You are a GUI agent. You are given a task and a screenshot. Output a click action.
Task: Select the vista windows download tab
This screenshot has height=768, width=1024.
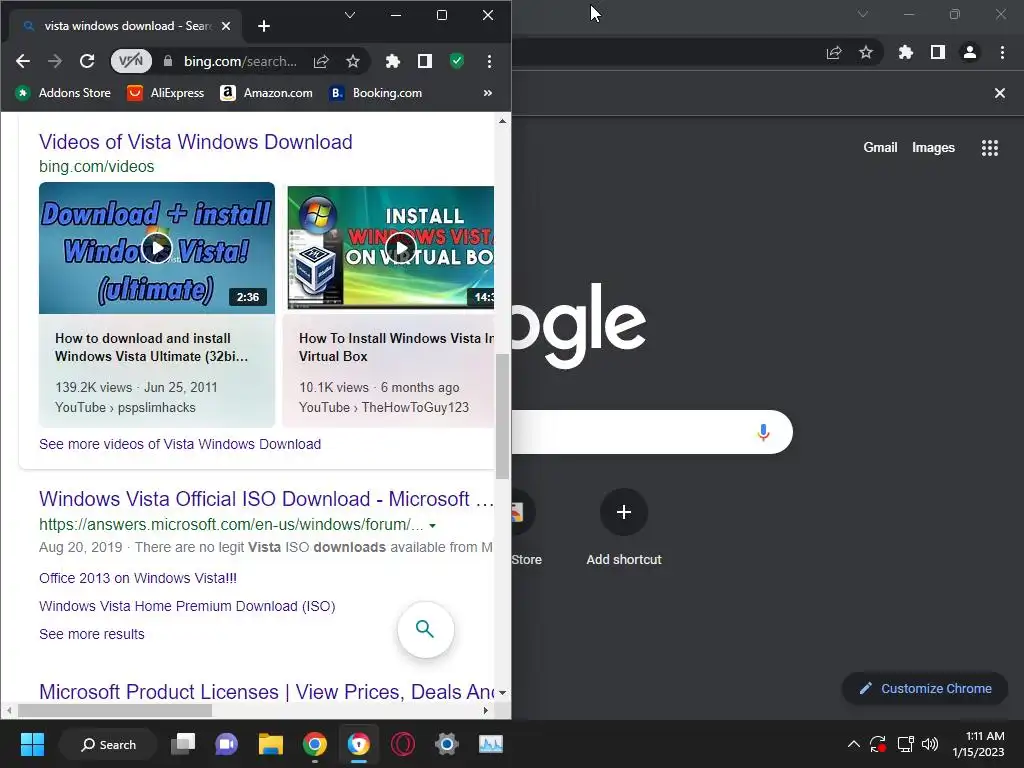point(124,26)
